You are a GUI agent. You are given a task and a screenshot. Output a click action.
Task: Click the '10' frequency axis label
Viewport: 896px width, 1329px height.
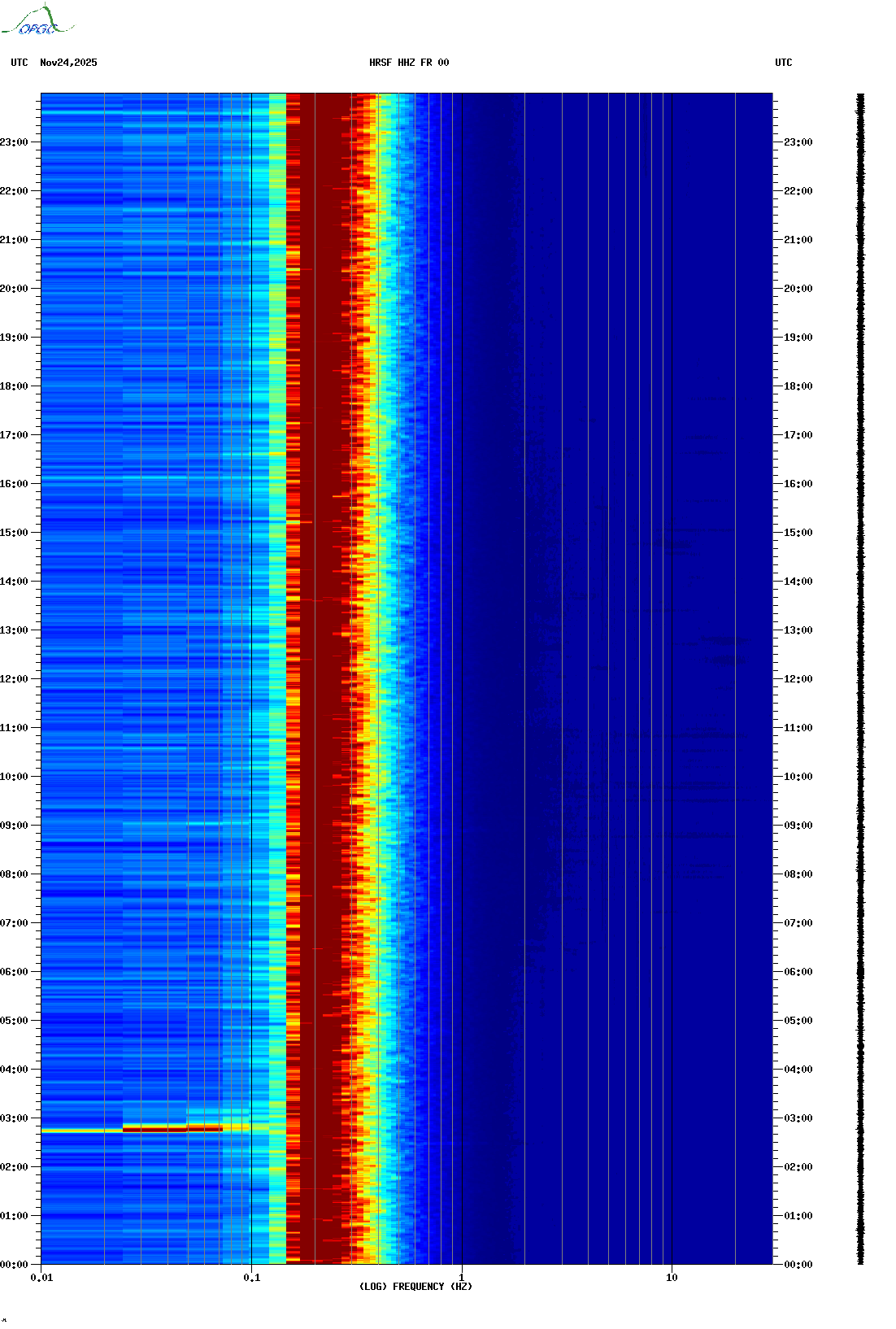(x=672, y=1278)
